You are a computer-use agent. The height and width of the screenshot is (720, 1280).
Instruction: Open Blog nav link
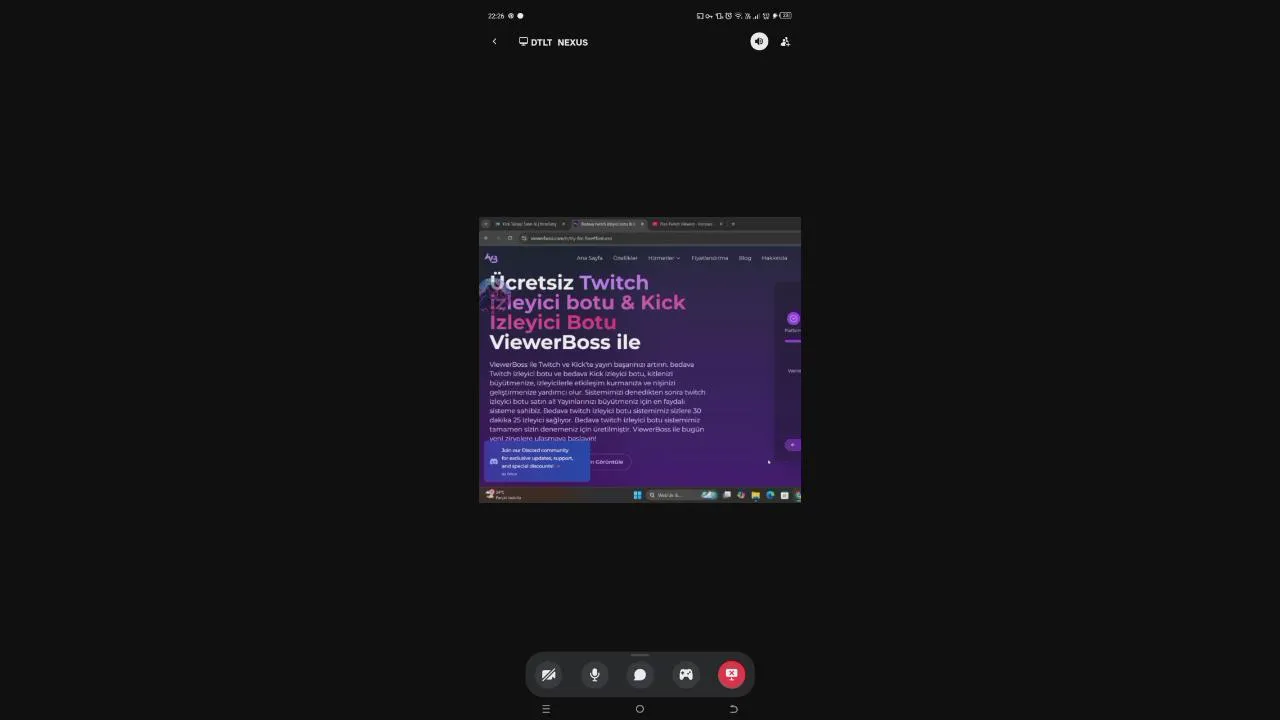pyautogui.click(x=745, y=258)
